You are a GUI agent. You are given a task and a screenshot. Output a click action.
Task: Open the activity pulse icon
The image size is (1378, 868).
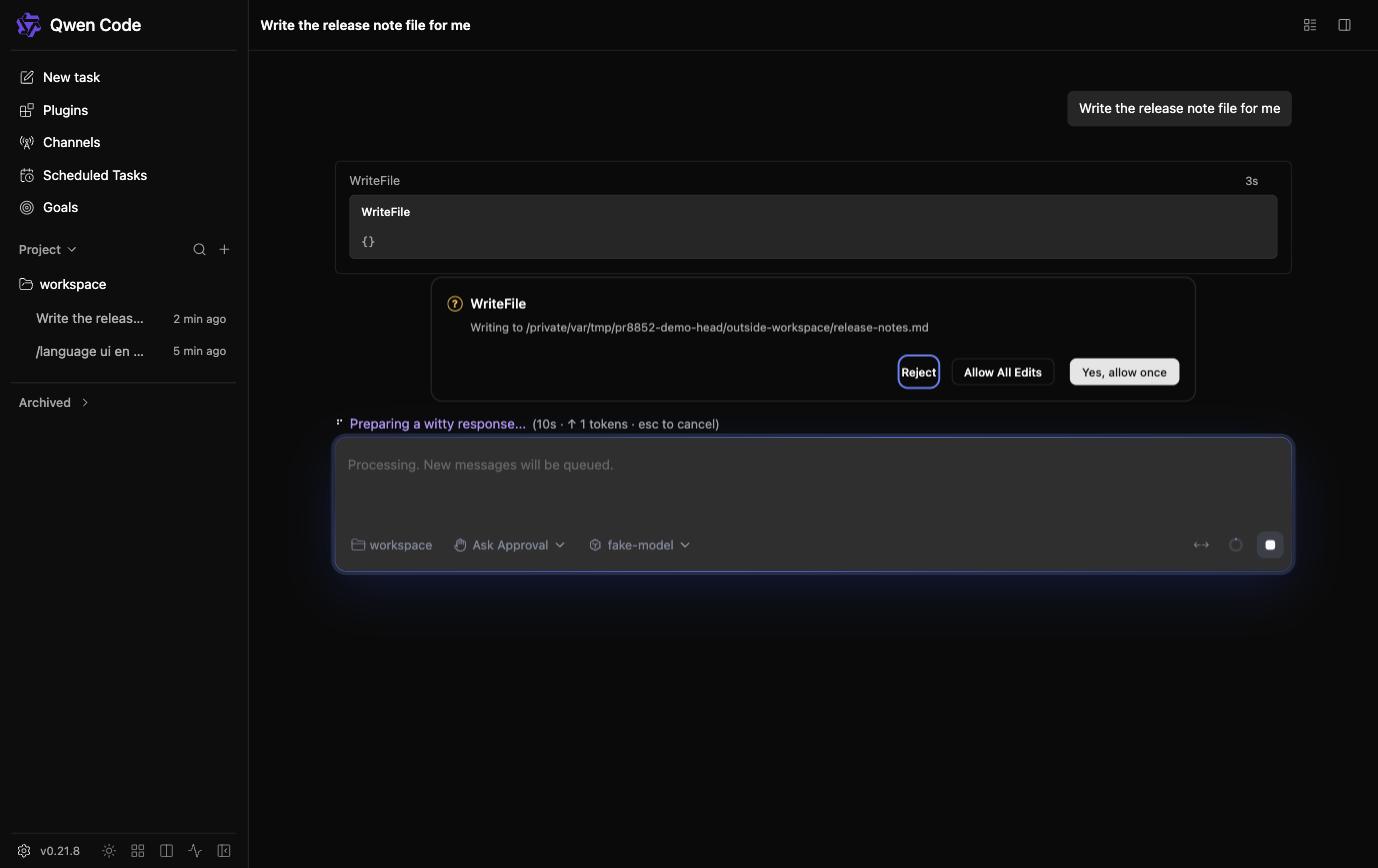195,851
